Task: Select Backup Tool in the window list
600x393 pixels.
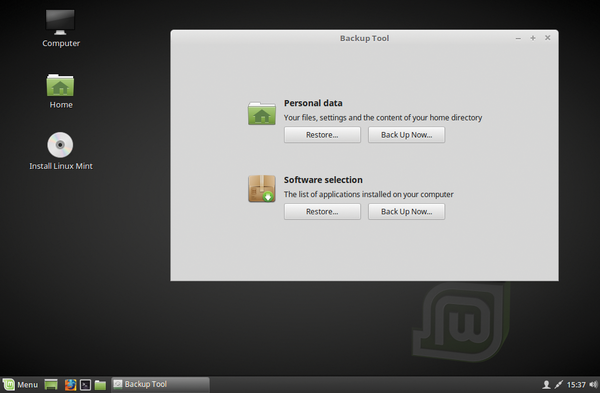Action: [160, 385]
